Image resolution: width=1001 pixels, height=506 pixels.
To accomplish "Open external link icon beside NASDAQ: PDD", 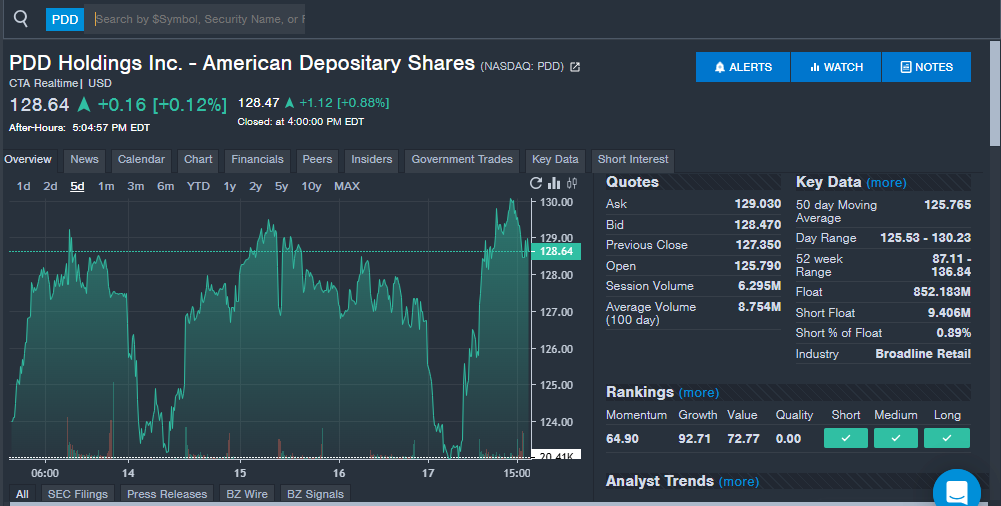I will pos(575,67).
